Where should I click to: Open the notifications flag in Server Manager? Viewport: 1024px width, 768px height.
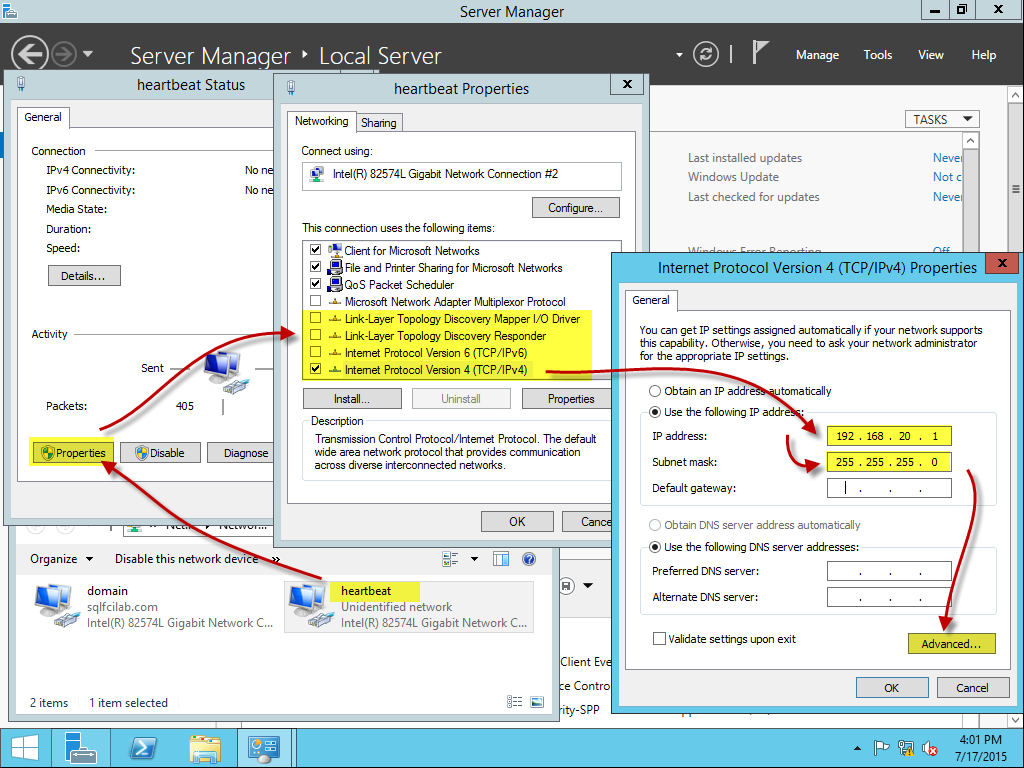[x=759, y=52]
